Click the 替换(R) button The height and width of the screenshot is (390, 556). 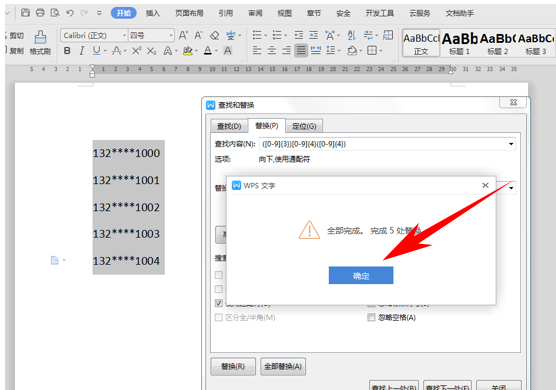[233, 366]
